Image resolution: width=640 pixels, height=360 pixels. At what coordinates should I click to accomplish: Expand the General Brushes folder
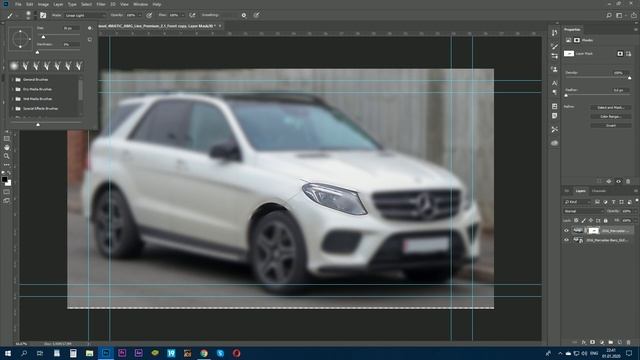click(13, 80)
